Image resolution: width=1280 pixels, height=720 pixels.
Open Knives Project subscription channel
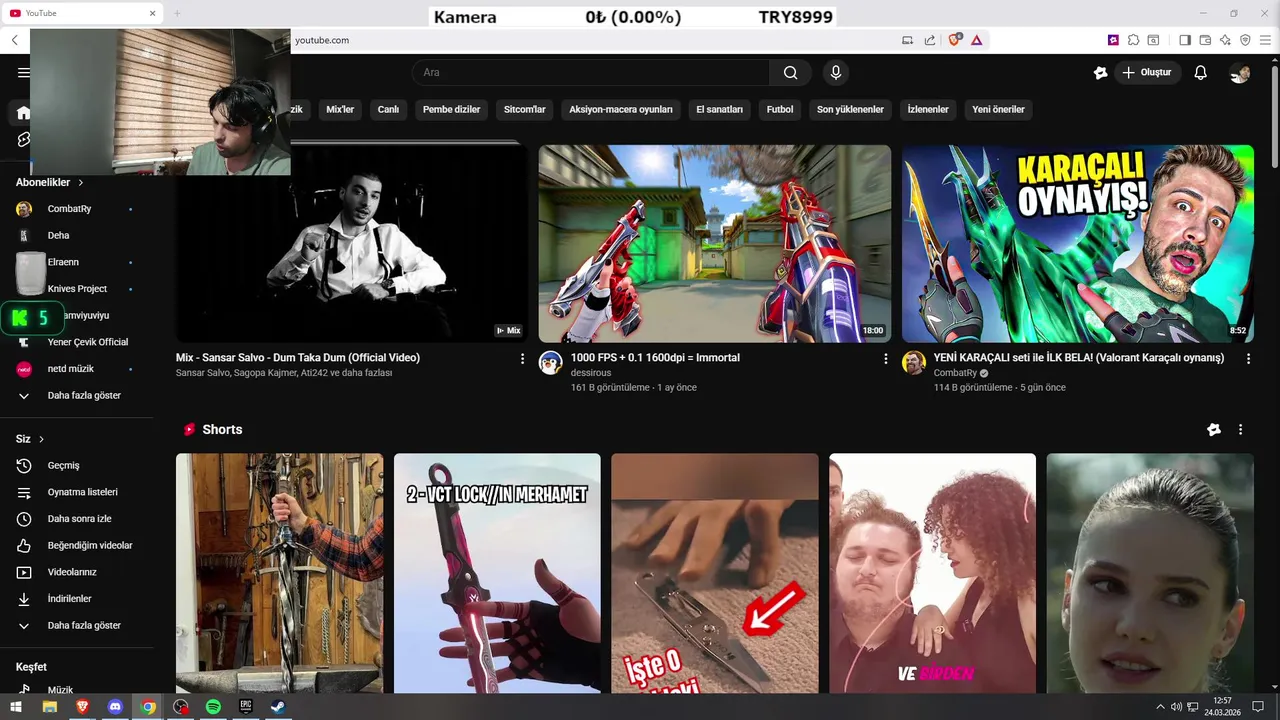pos(77,288)
